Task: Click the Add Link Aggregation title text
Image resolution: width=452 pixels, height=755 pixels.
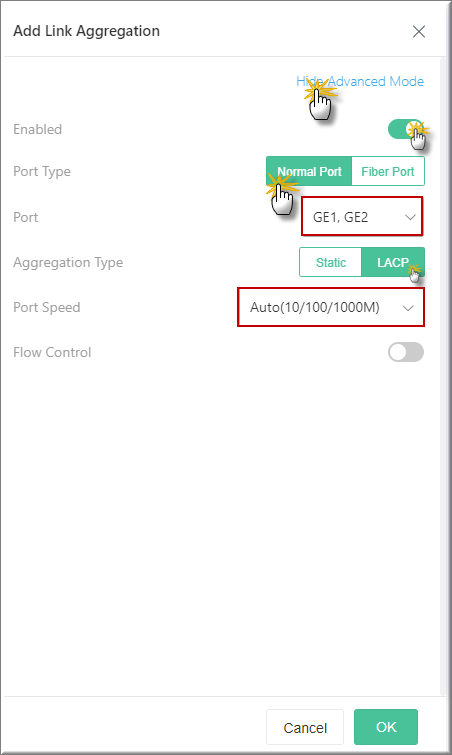Action: (87, 31)
